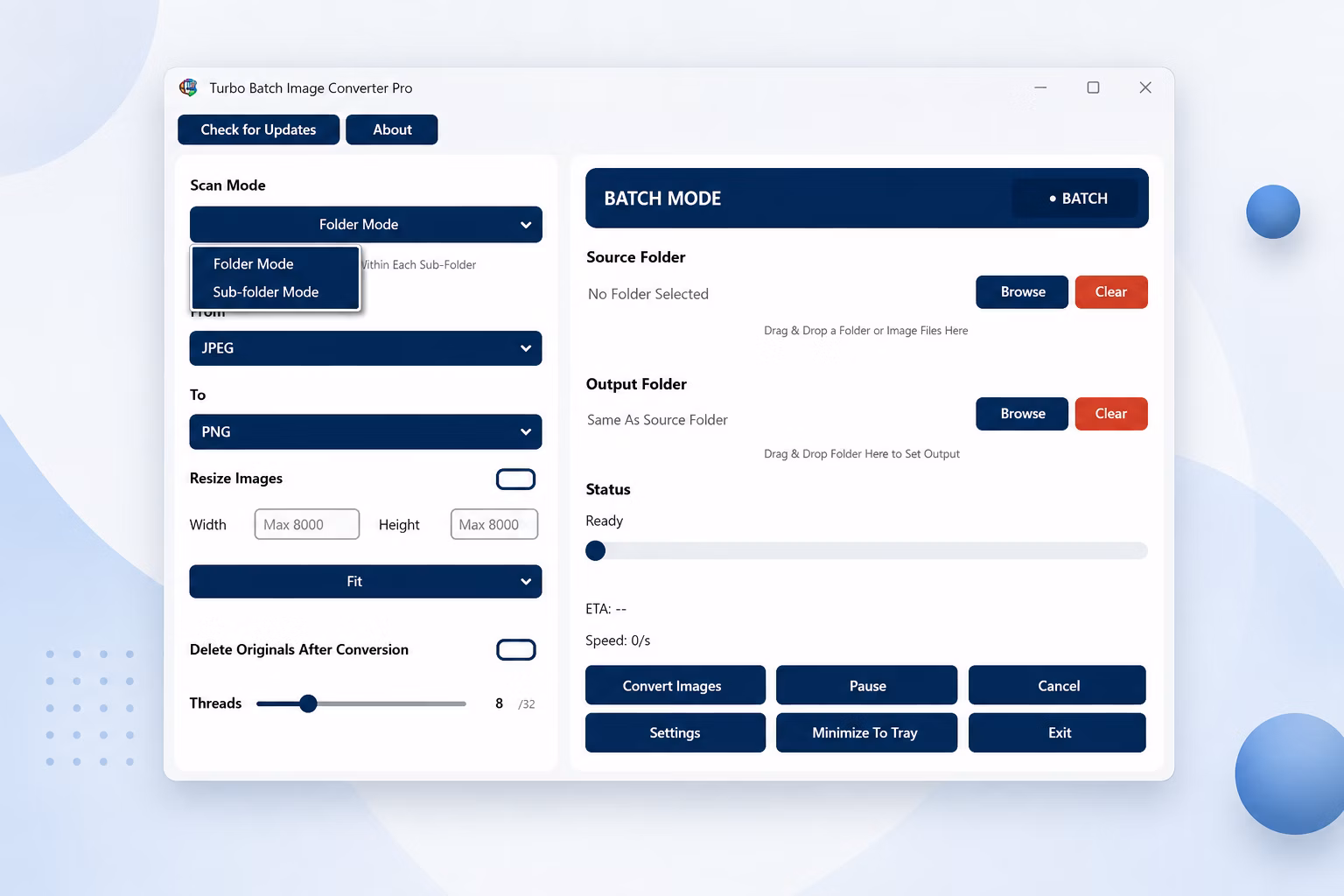
Task: Click the '/32' threads maximum label
Action: point(527,704)
